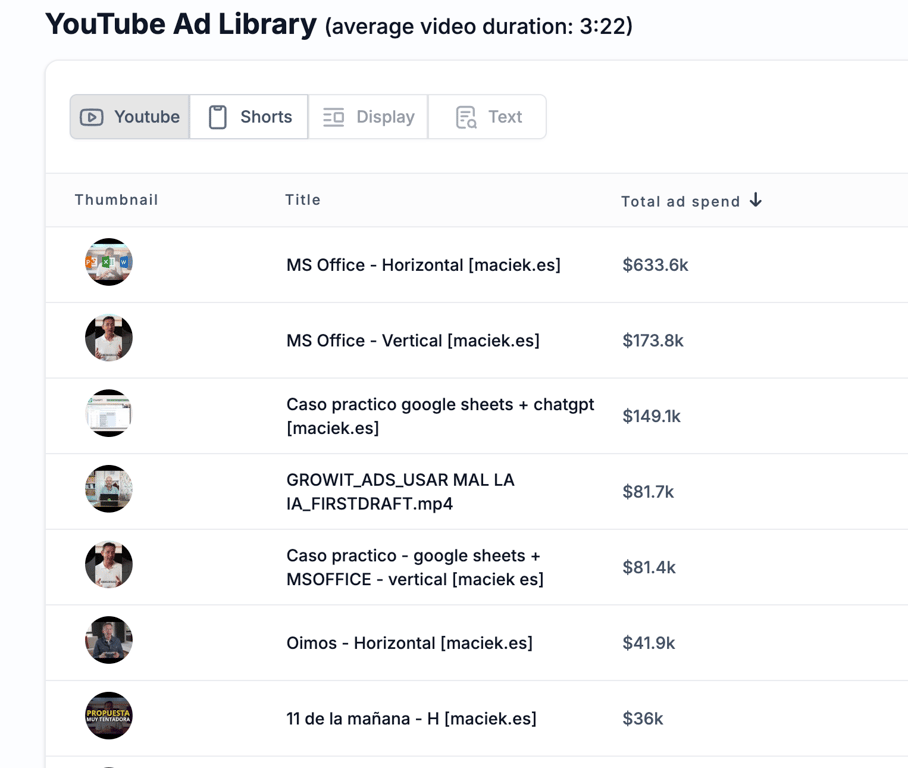Click the Title column header
The width and height of the screenshot is (908, 768).
click(x=303, y=200)
